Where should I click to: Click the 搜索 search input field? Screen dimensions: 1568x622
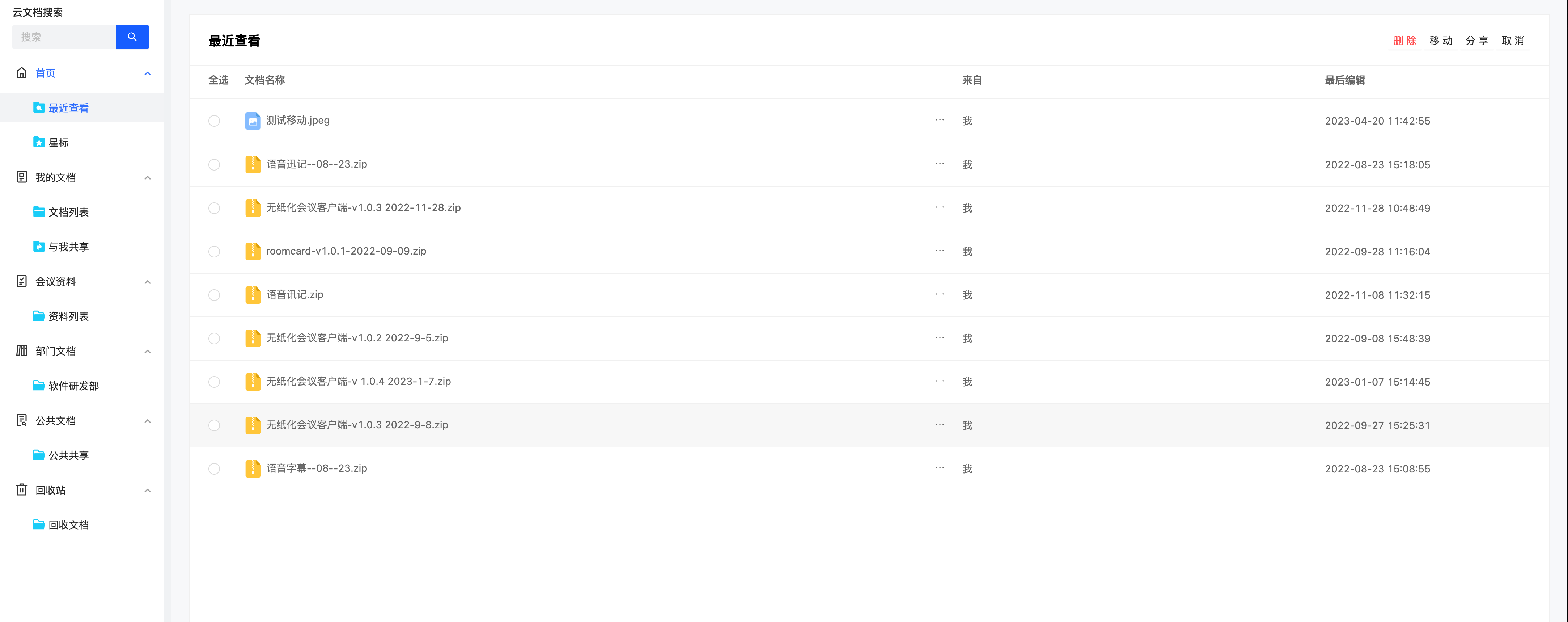(x=64, y=37)
